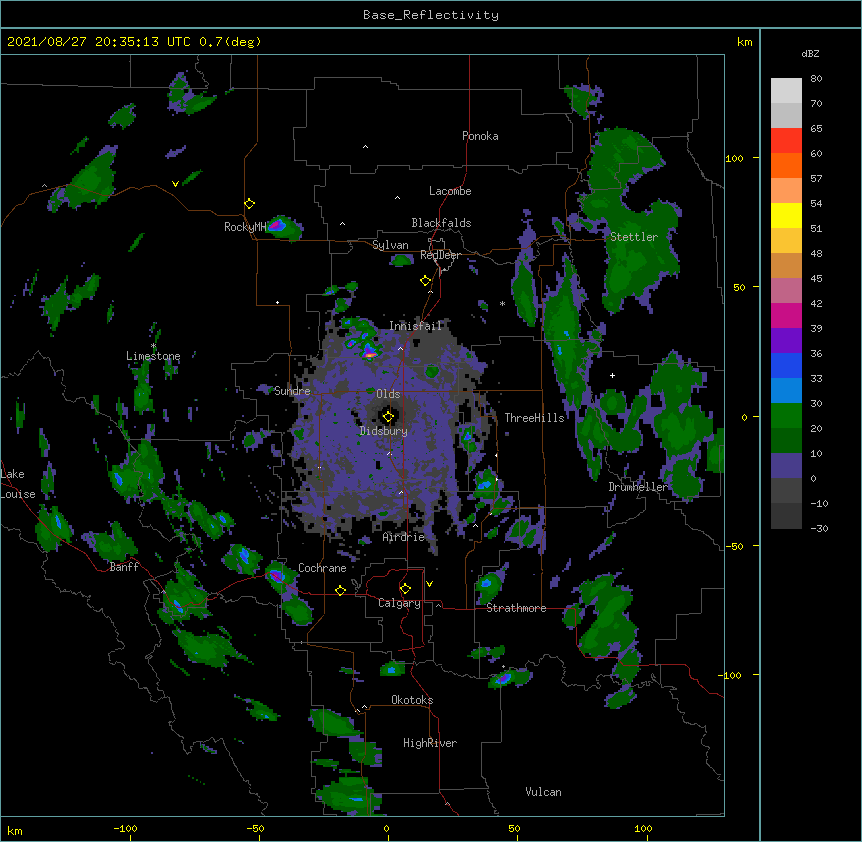Select the yellow diamond marker beside RockyMH
This screenshot has width=862, height=842.
point(249,204)
